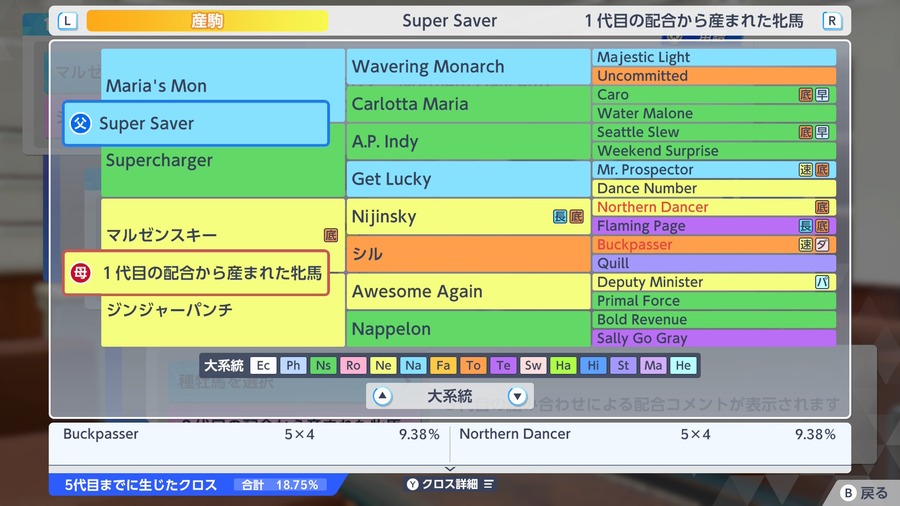Viewport: 900px width, 506px height.
Task: Click the Ro lineage color swatch
Action: pos(353,365)
